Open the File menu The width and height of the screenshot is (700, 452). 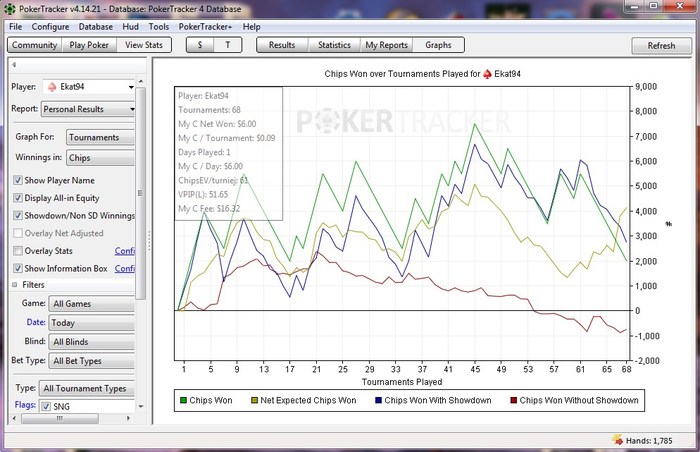click(x=16, y=27)
